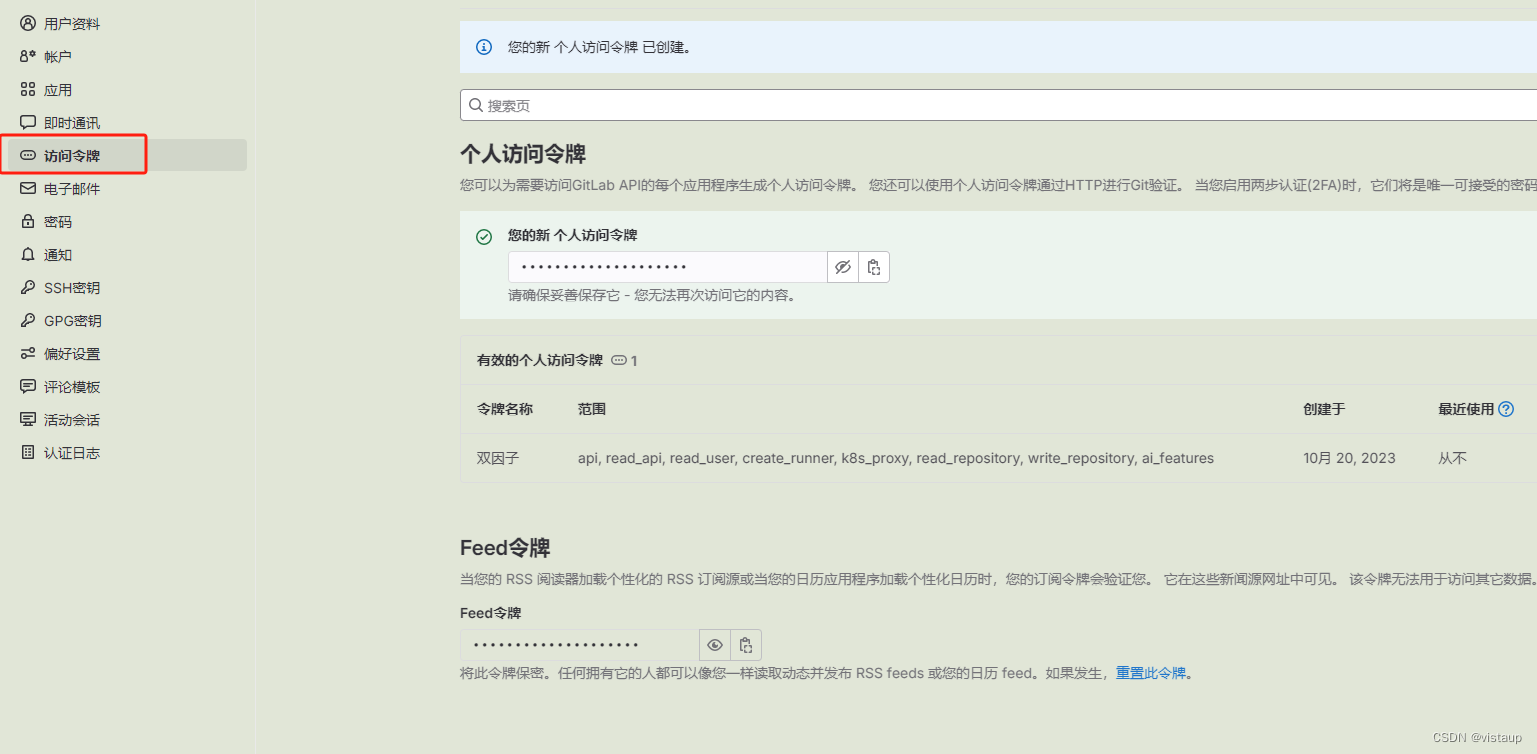The width and height of the screenshot is (1537, 754).
Task: Click the SSH密钥 key icon in the sidebar
Action: click(x=28, y=287)
